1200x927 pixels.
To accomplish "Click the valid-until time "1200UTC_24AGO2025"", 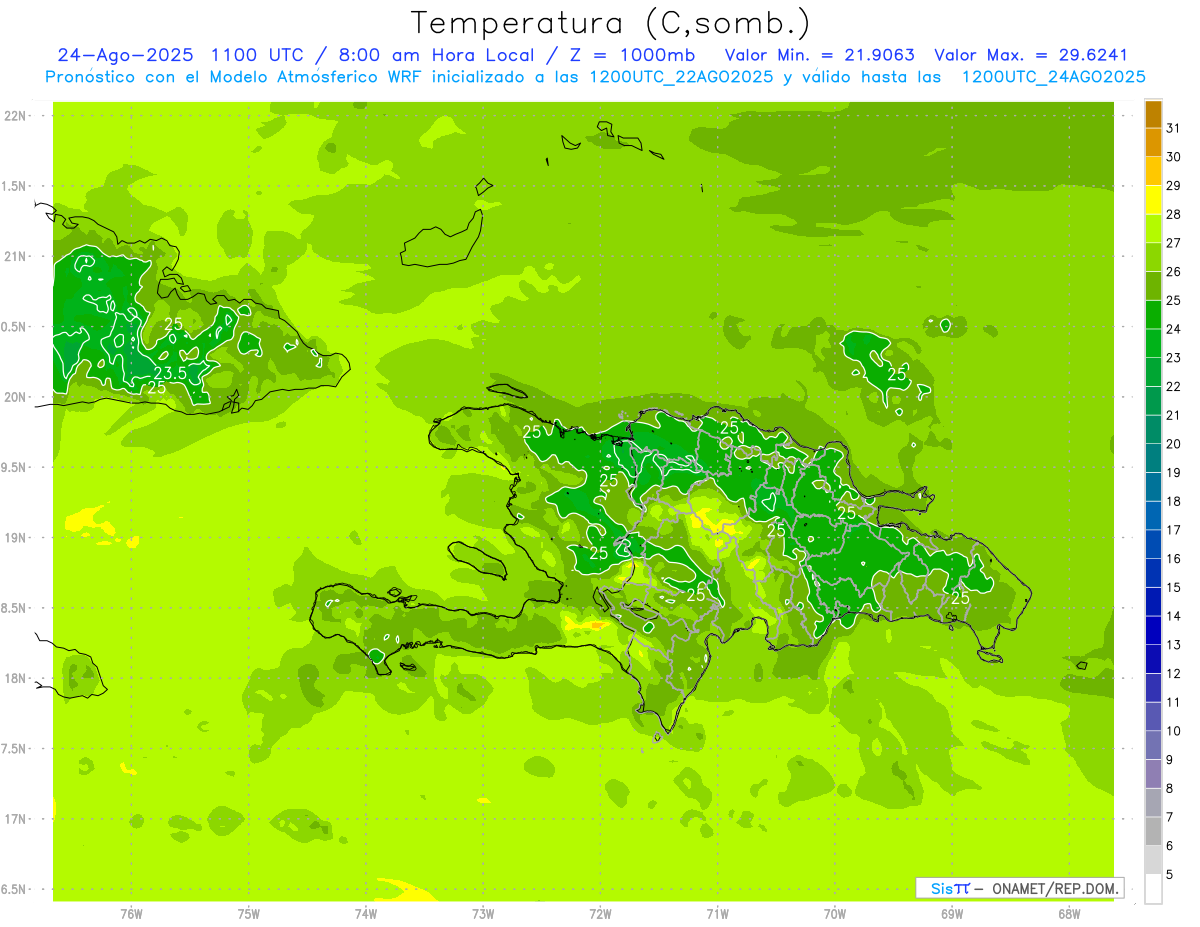I will pyautogui.click(x=1053, y=77).
